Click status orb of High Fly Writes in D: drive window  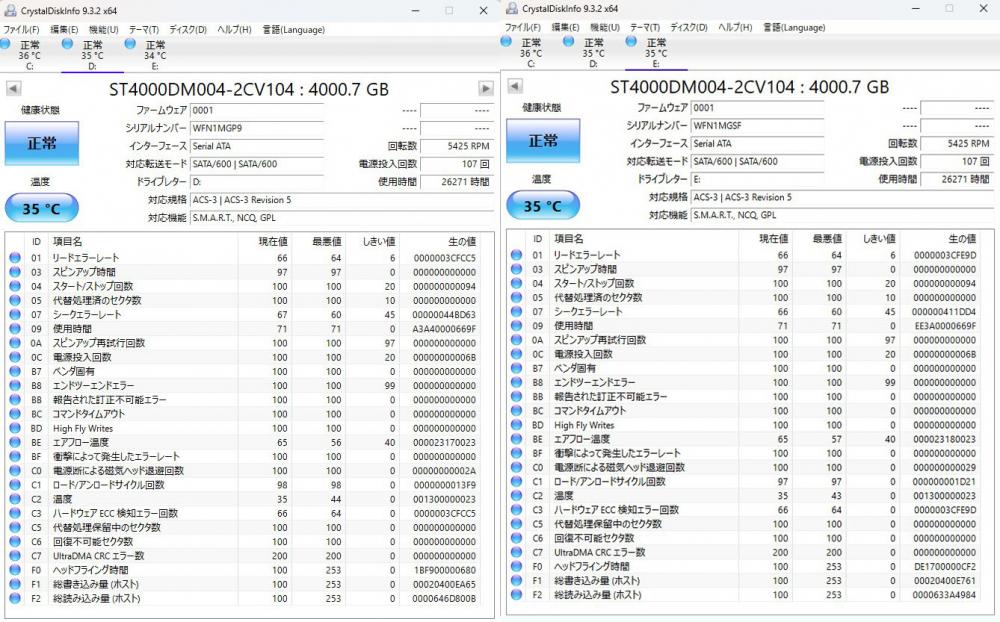(x=15, y=428)
